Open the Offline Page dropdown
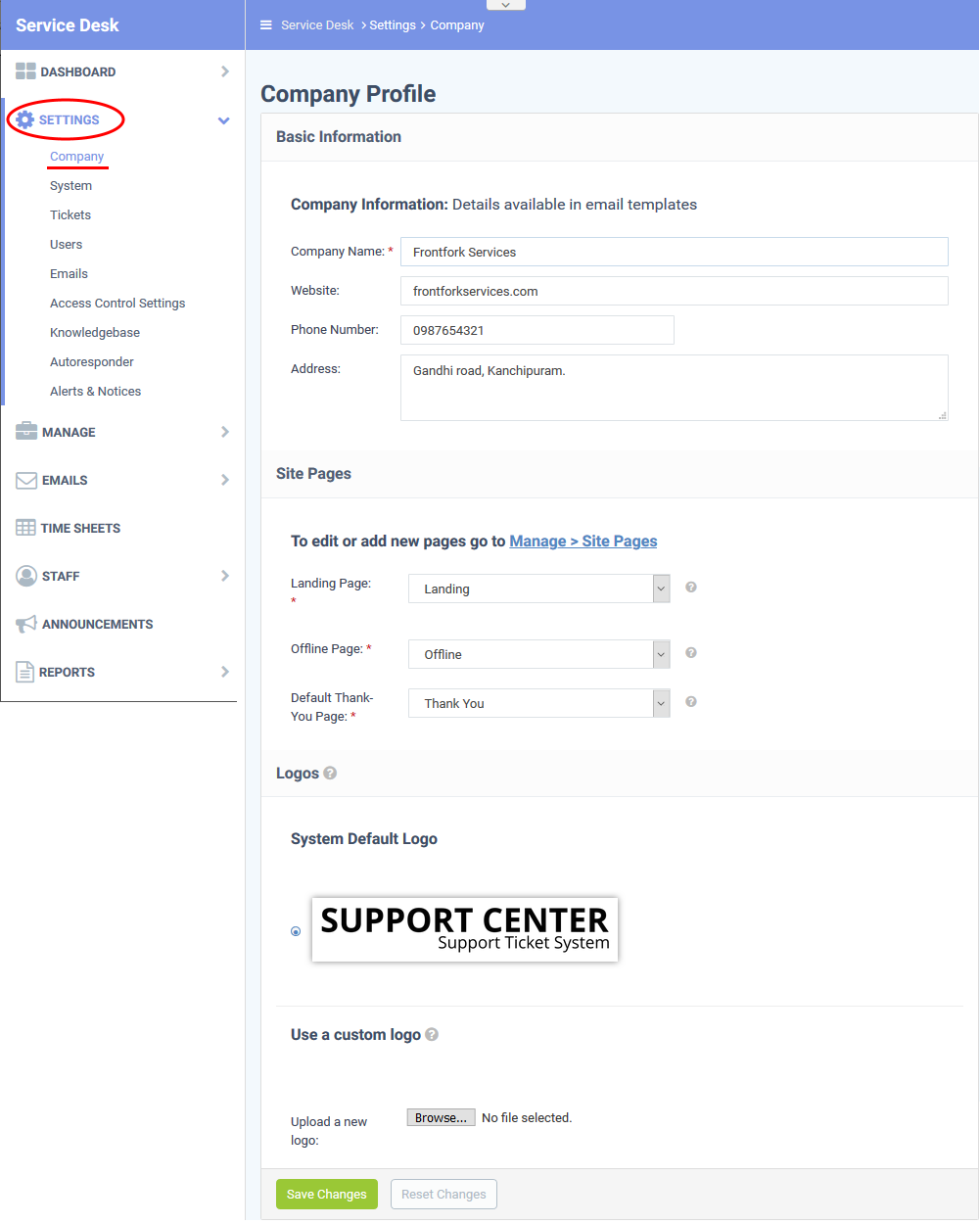This screenshot has height=1224, width=980. click(539, 654)
